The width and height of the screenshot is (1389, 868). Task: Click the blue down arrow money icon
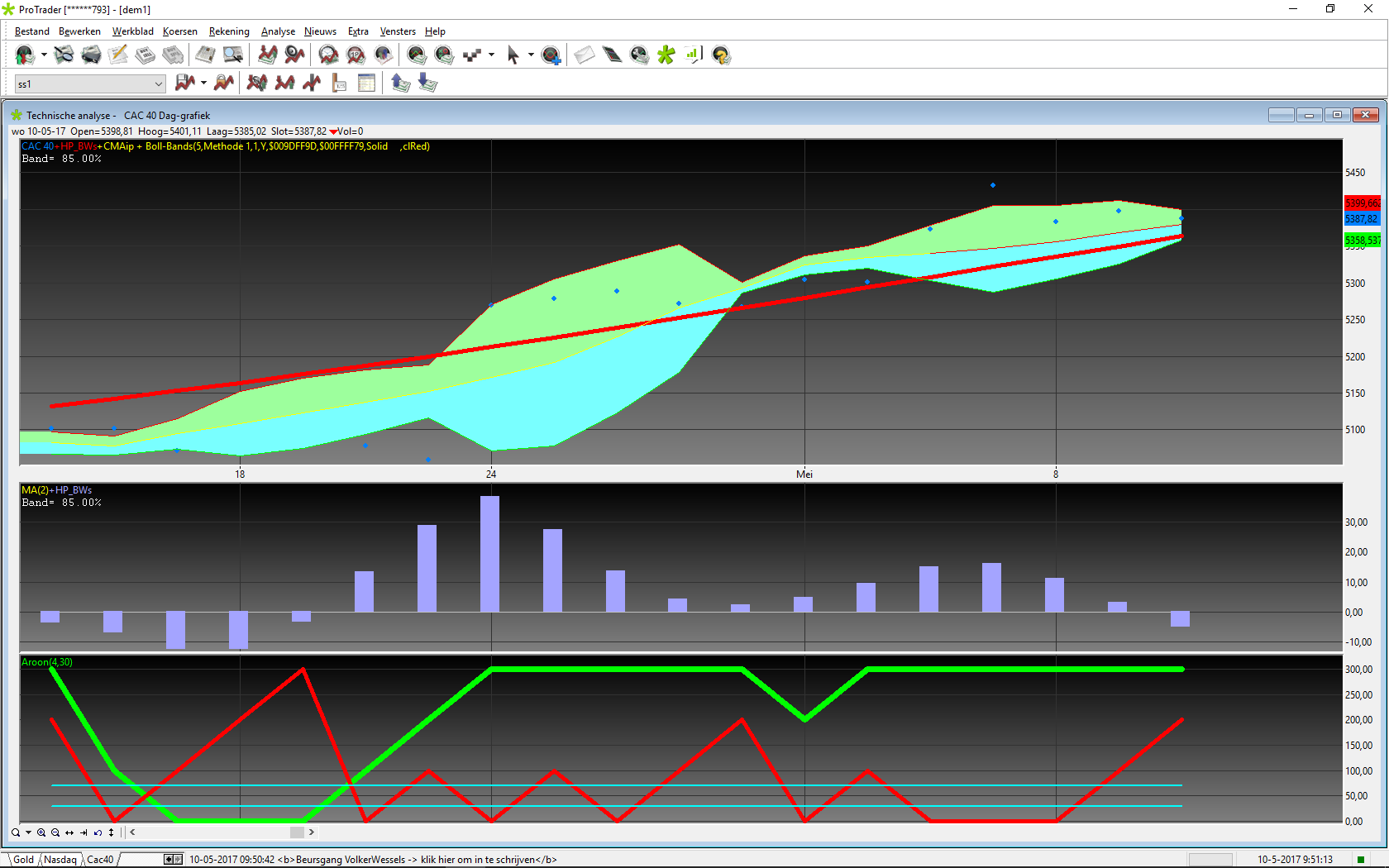click(427, 83)
